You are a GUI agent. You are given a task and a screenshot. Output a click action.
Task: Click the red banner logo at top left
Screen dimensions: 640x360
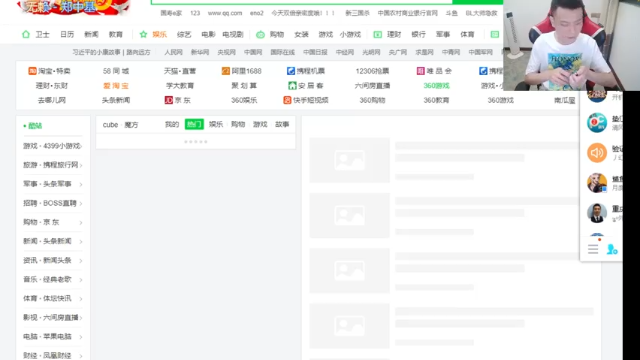(x=73, y=7)
